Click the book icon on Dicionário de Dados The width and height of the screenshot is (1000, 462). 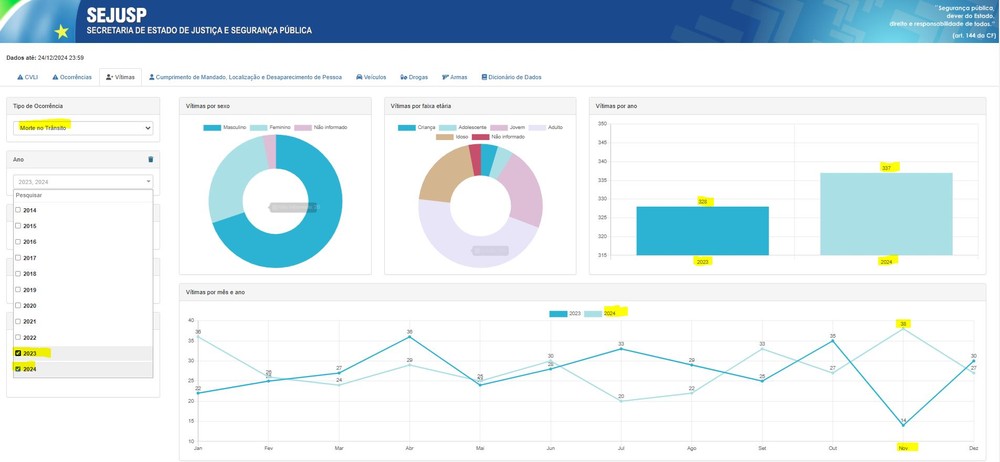484,77
